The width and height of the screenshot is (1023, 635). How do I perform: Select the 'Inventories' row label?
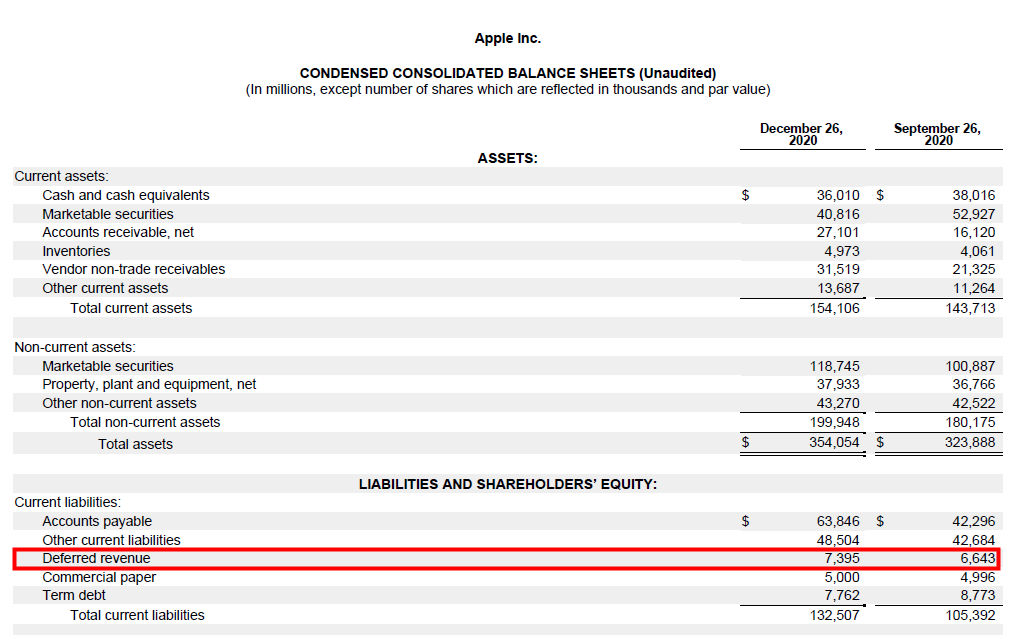pos(76,251)
